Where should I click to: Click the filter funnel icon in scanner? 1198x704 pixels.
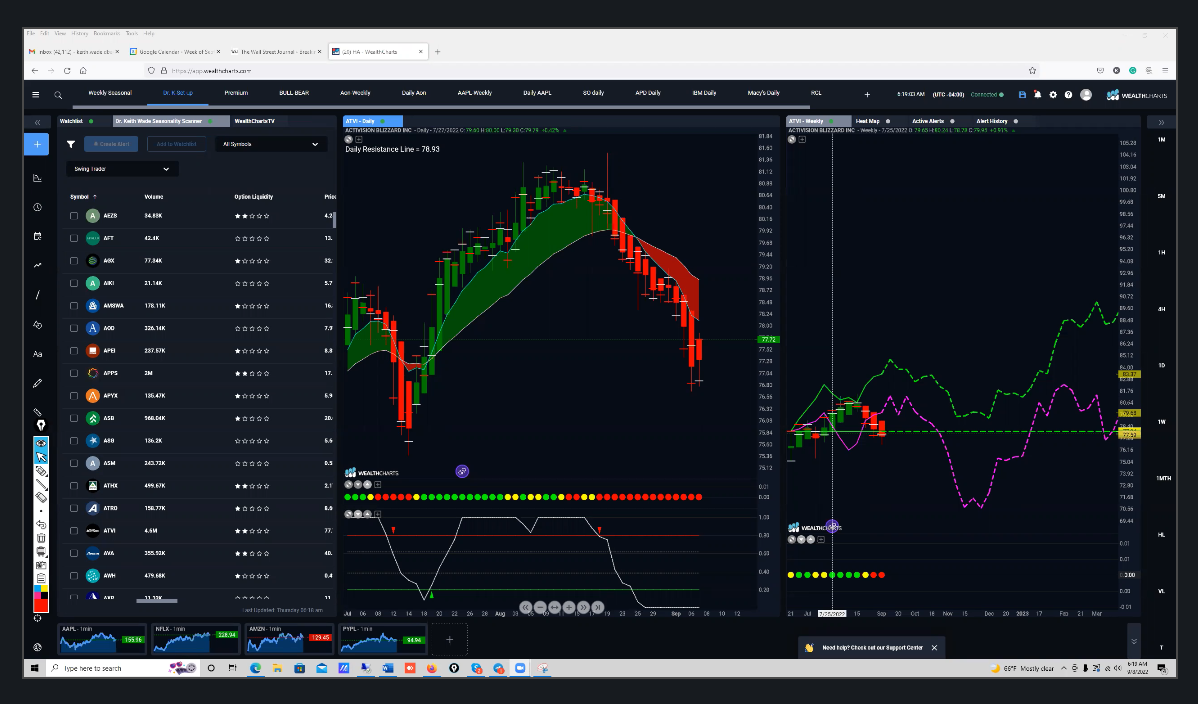tap(71, 144)
